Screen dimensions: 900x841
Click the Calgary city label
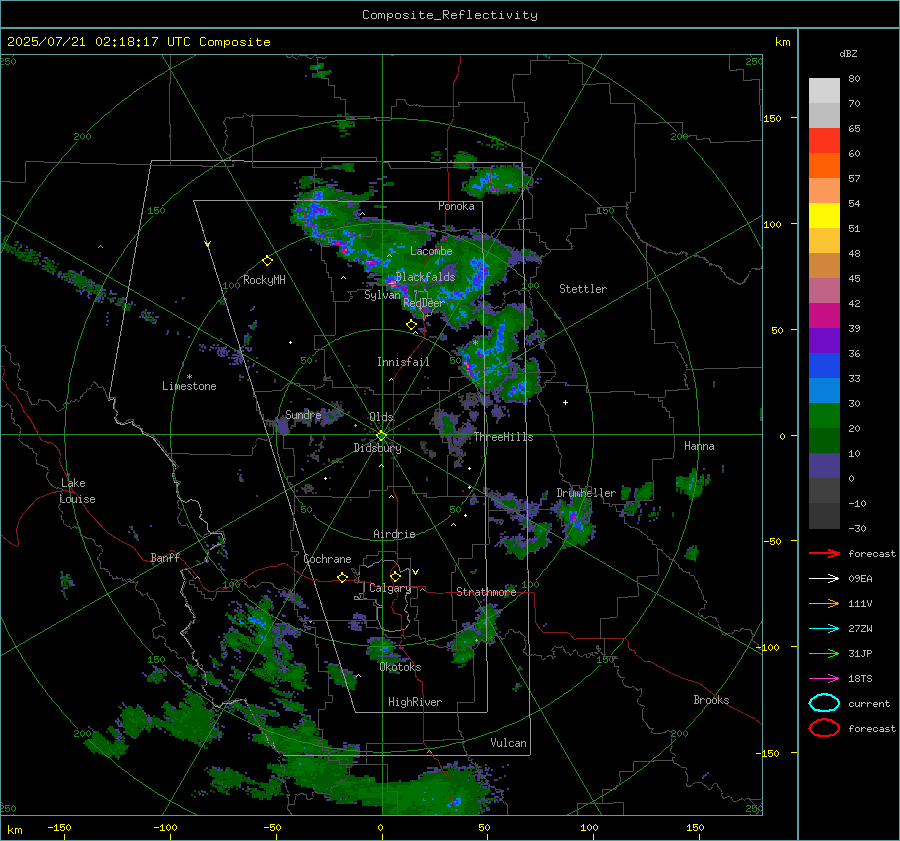click(390, 588)
